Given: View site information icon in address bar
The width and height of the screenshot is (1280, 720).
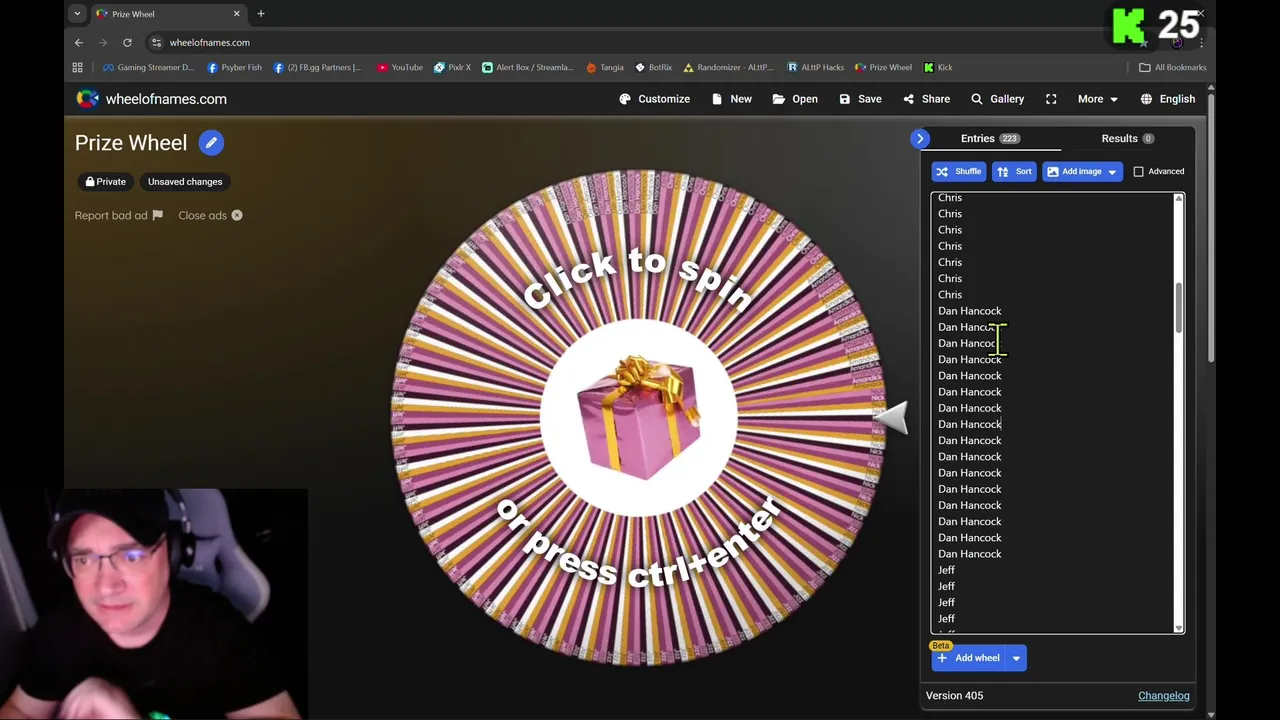Looking at the screenshot, I should click(x=155, y=43).
